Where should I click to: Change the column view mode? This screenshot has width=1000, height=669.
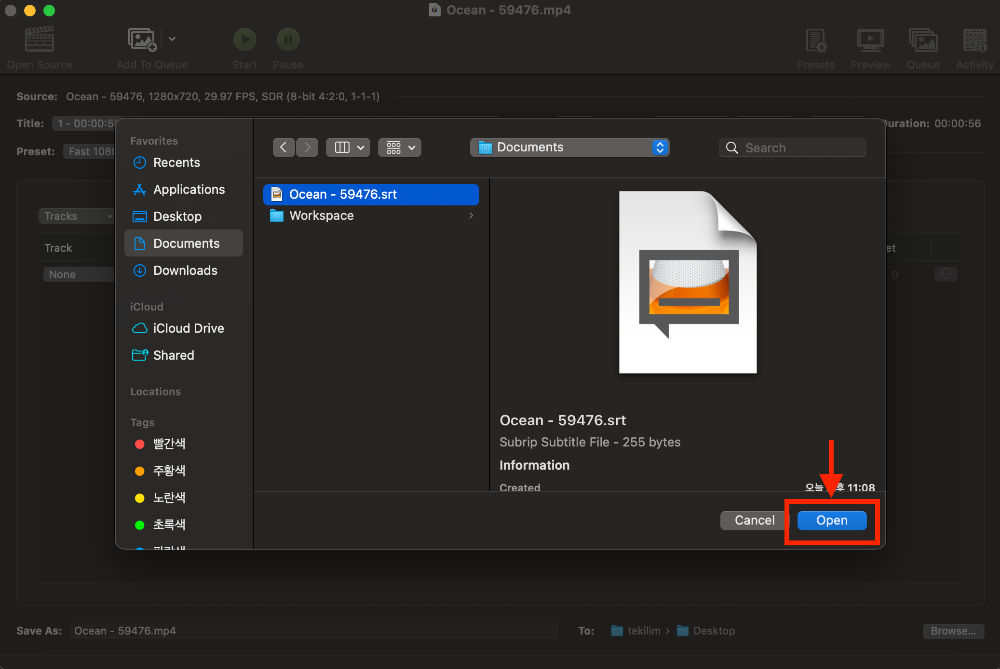point(348,147)
